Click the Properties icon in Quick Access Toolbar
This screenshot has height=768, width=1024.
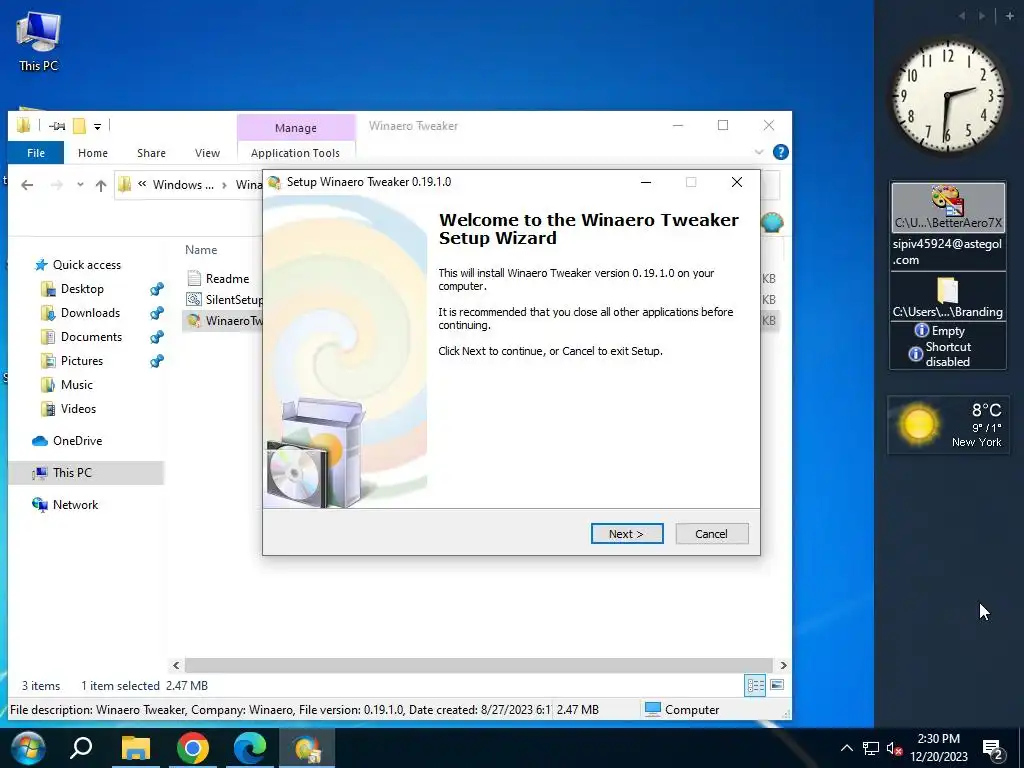click(x=57, y=126)
